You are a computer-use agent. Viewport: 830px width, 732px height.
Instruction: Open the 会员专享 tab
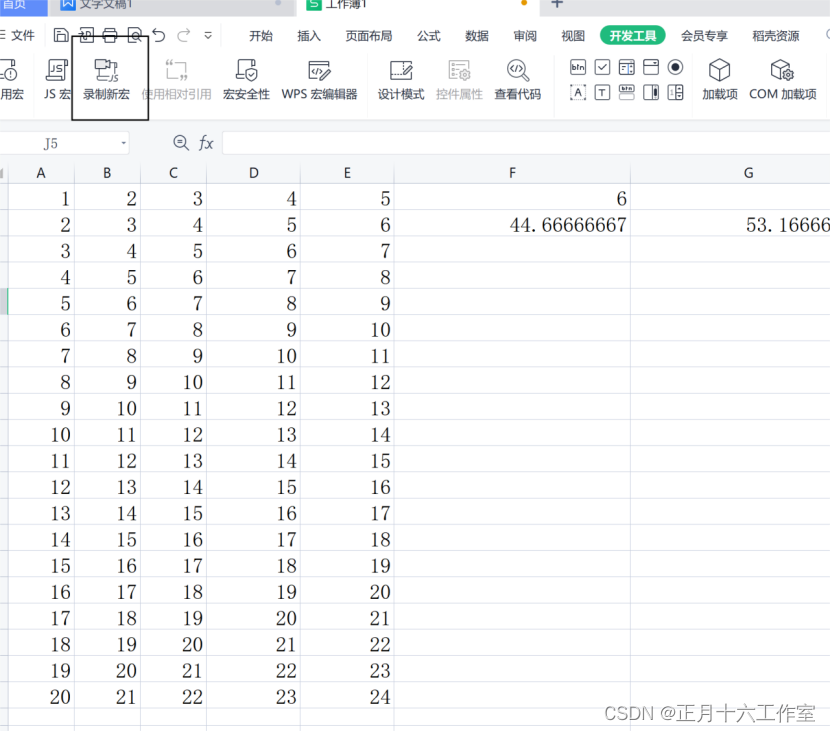coord(705,36)
